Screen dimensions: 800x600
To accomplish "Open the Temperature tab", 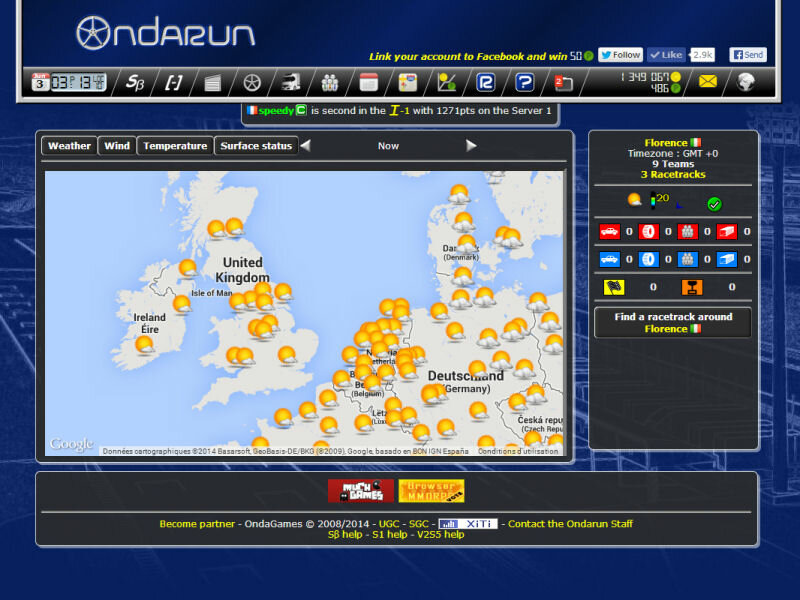I will [175, 145].
